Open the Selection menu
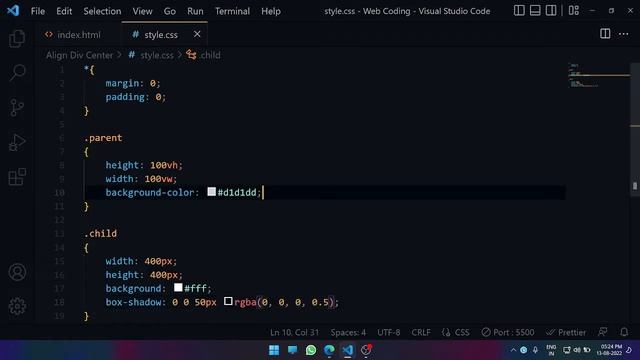Screen dimensions: 640x360 pos(102,11)
